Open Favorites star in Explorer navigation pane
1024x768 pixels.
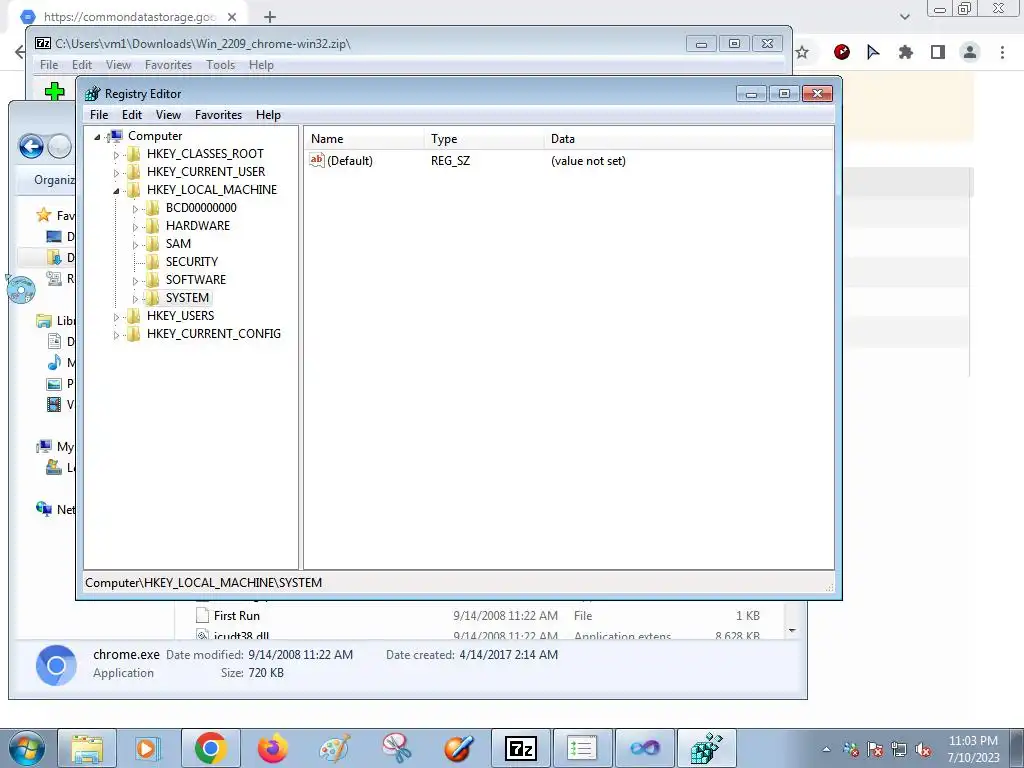point(44,215)
